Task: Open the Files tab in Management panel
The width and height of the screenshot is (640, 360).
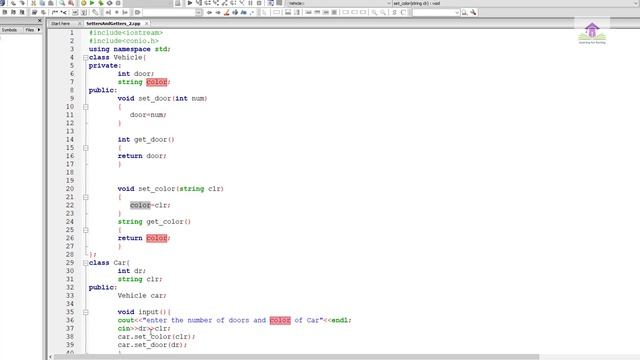Action: [30, 30]
